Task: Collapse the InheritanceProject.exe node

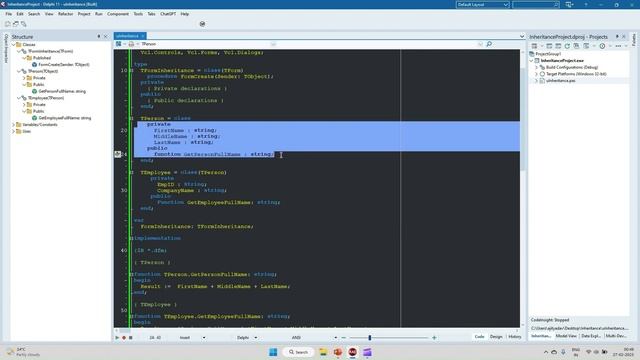Action: [531, 60]
